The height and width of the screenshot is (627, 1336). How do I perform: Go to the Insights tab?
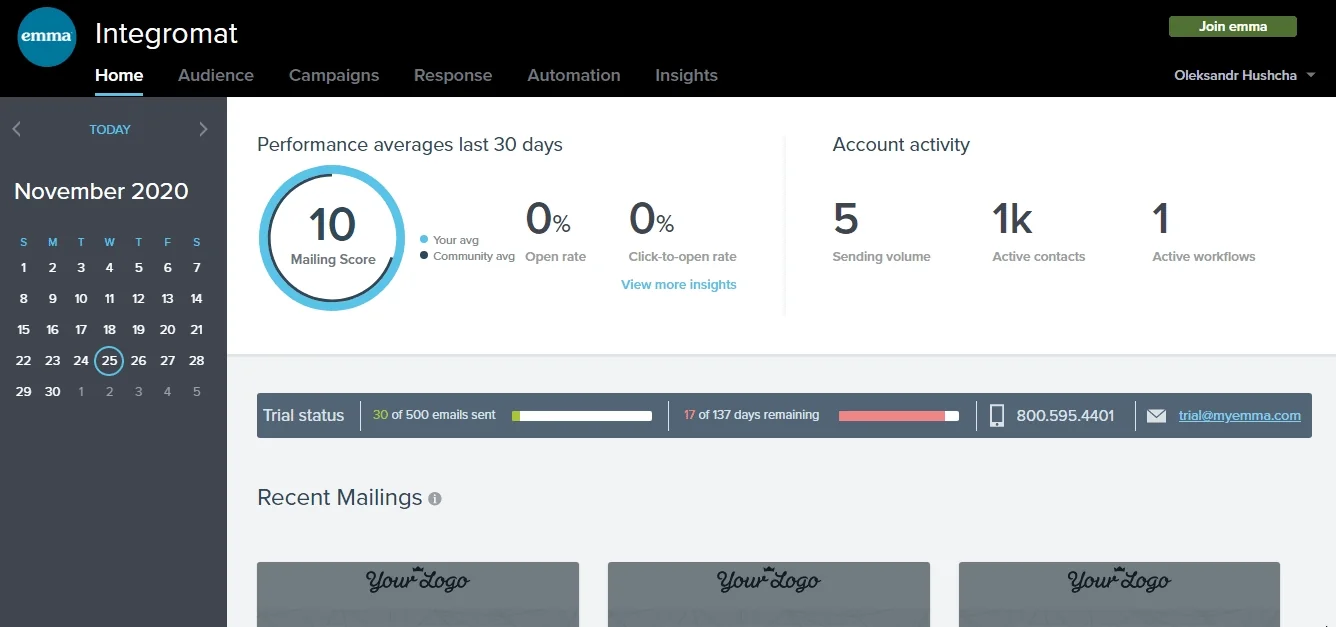686,75
